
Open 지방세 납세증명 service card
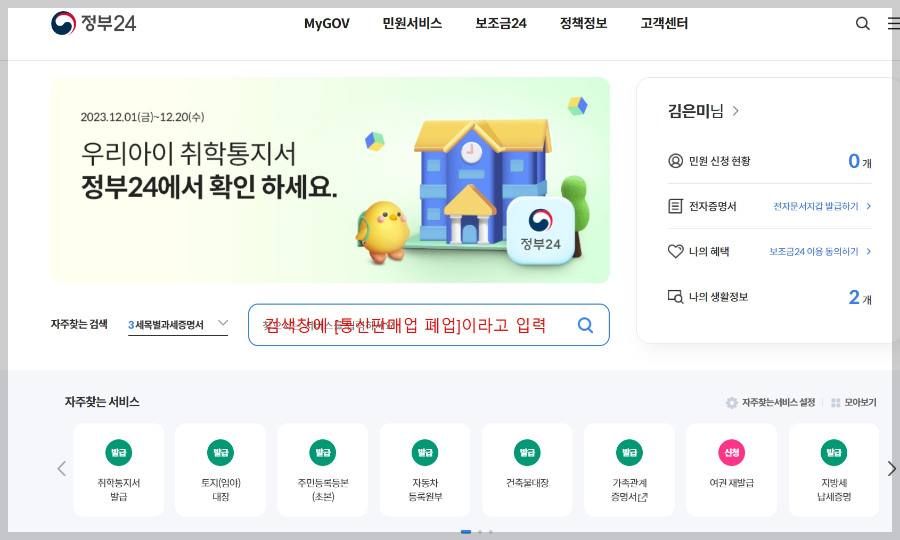click(833, 469)
